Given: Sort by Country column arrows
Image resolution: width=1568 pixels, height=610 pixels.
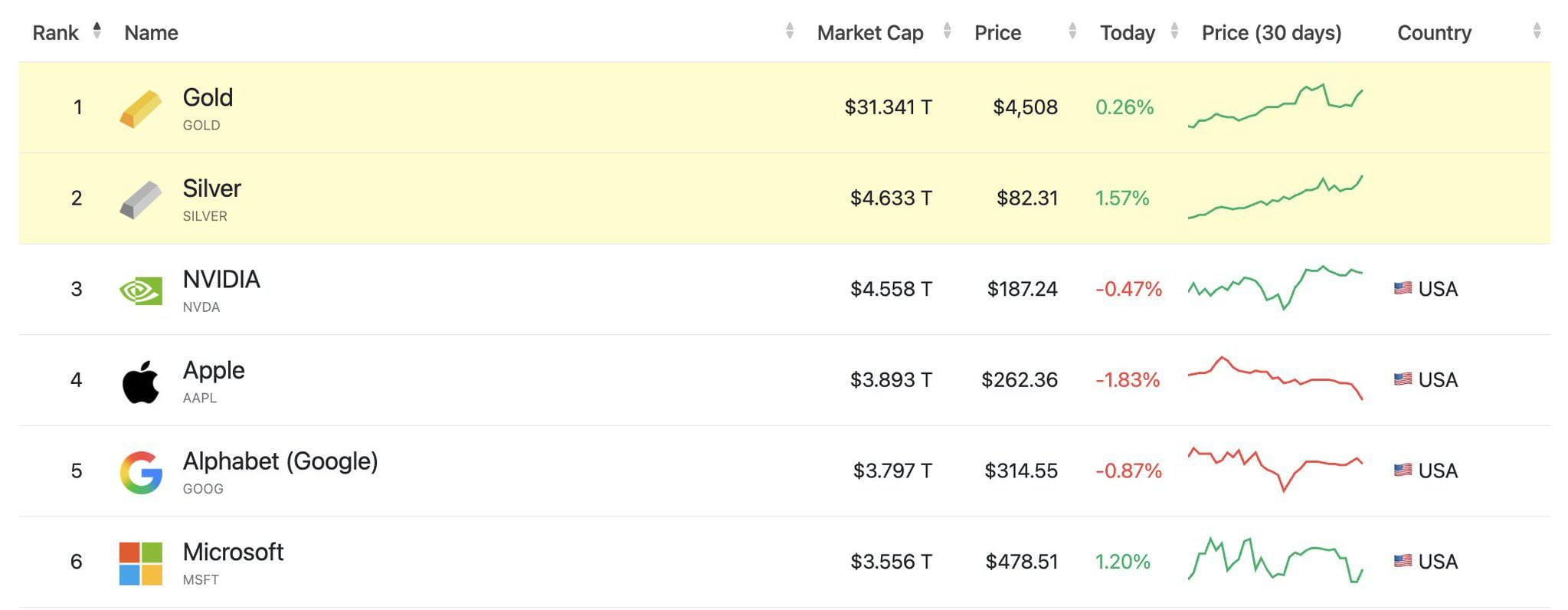Looking at the screenshot, I should (x=1537, y=31).
